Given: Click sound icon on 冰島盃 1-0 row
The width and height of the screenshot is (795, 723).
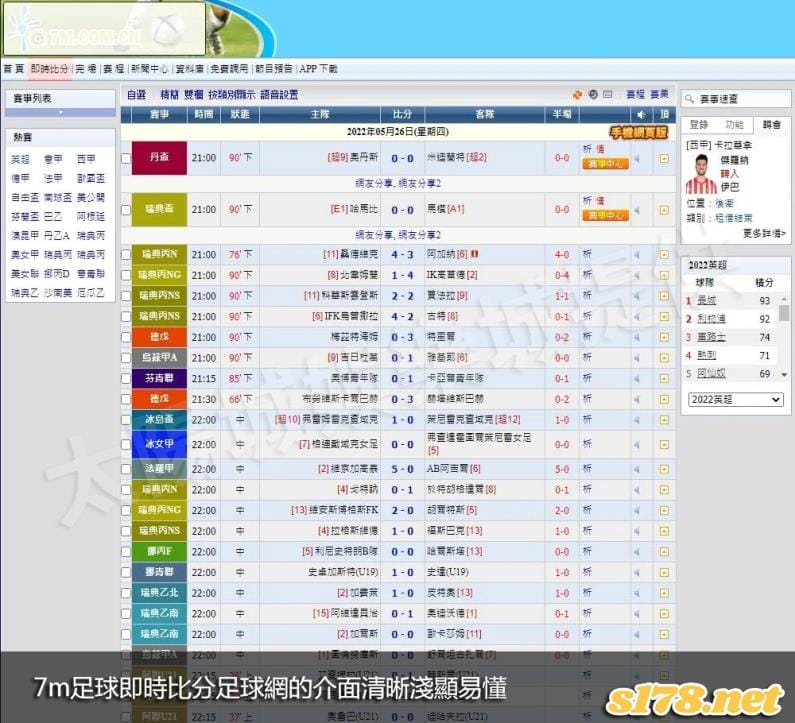Looking at the screenshot, I should [637, 420].
